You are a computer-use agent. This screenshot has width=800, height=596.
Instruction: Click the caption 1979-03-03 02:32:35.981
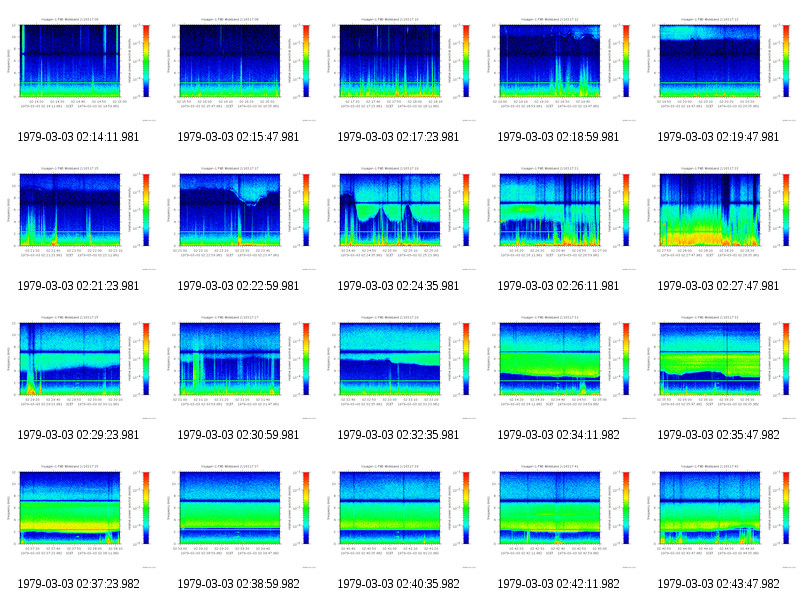398,435
